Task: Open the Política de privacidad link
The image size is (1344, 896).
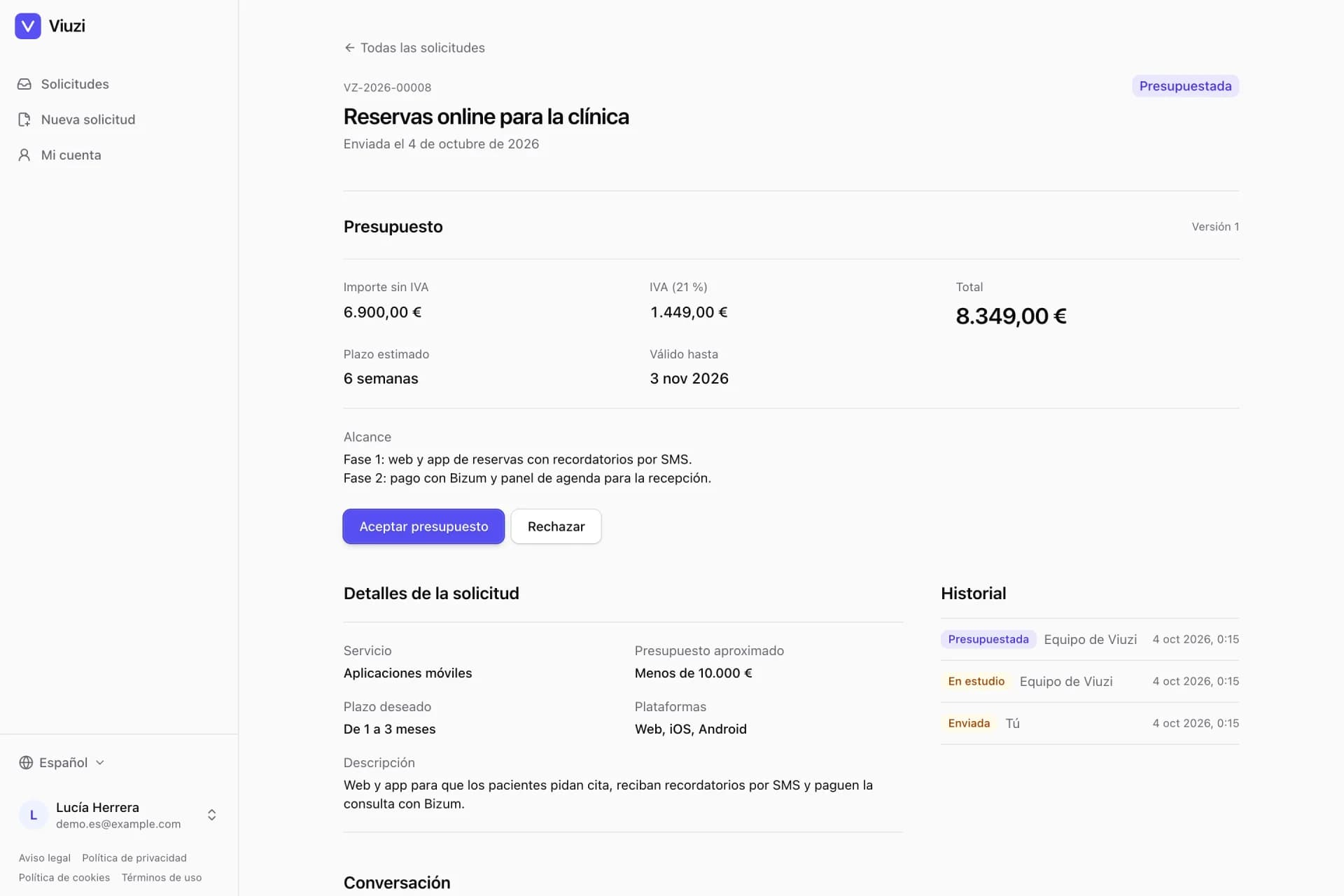Action: point(134,857)
